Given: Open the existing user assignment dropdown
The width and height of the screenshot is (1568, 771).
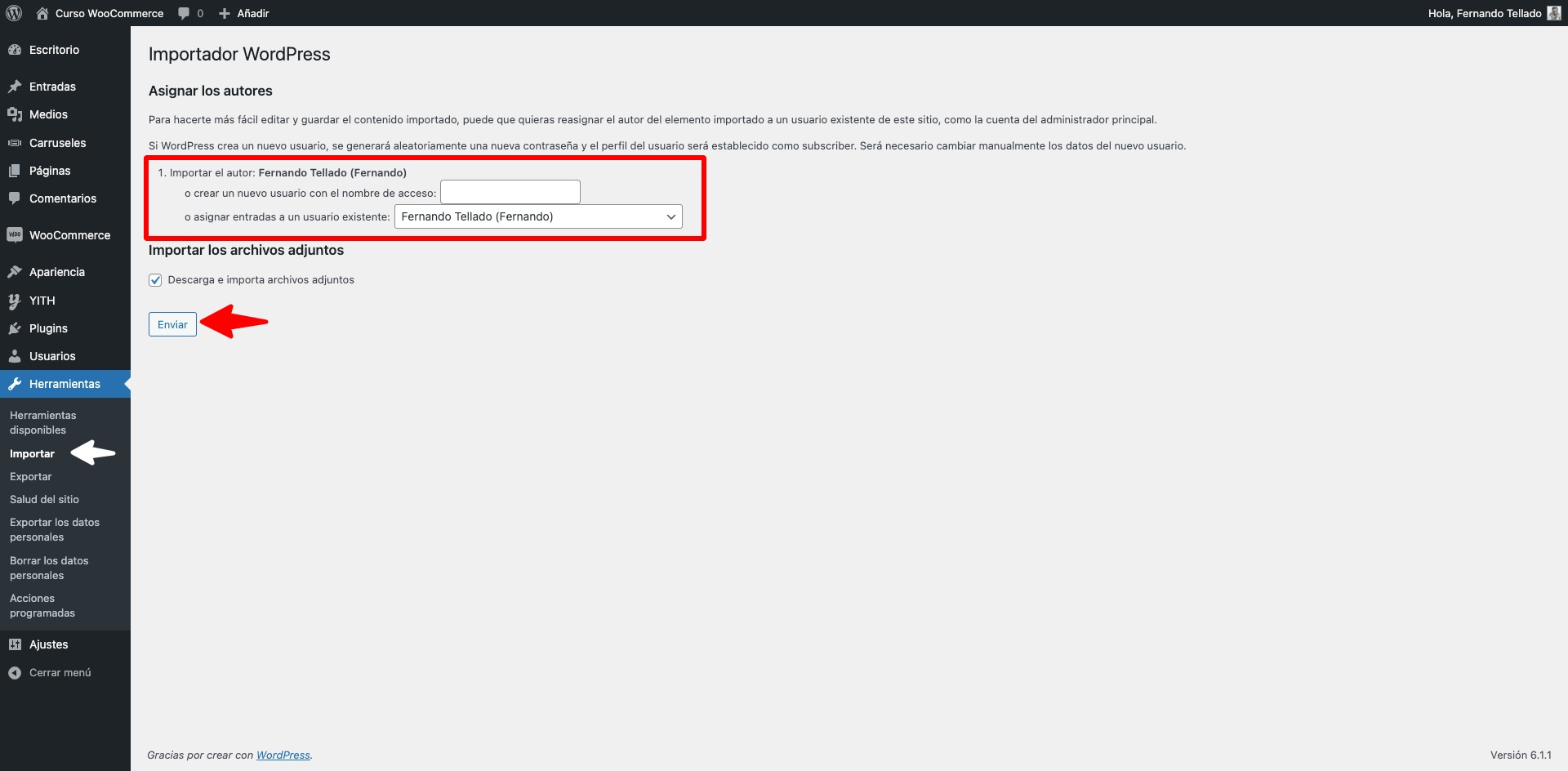Looking at the screenshot, I should click(538, 216).
